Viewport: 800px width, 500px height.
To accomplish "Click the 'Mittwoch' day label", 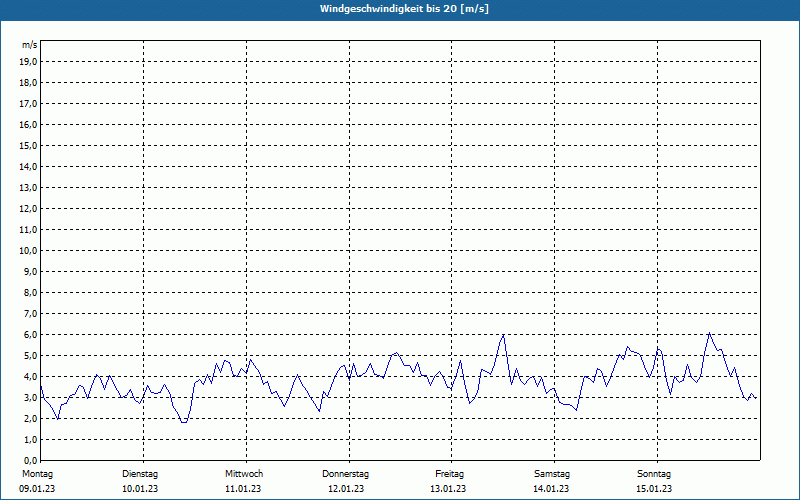I will click(x=244, y=474).
